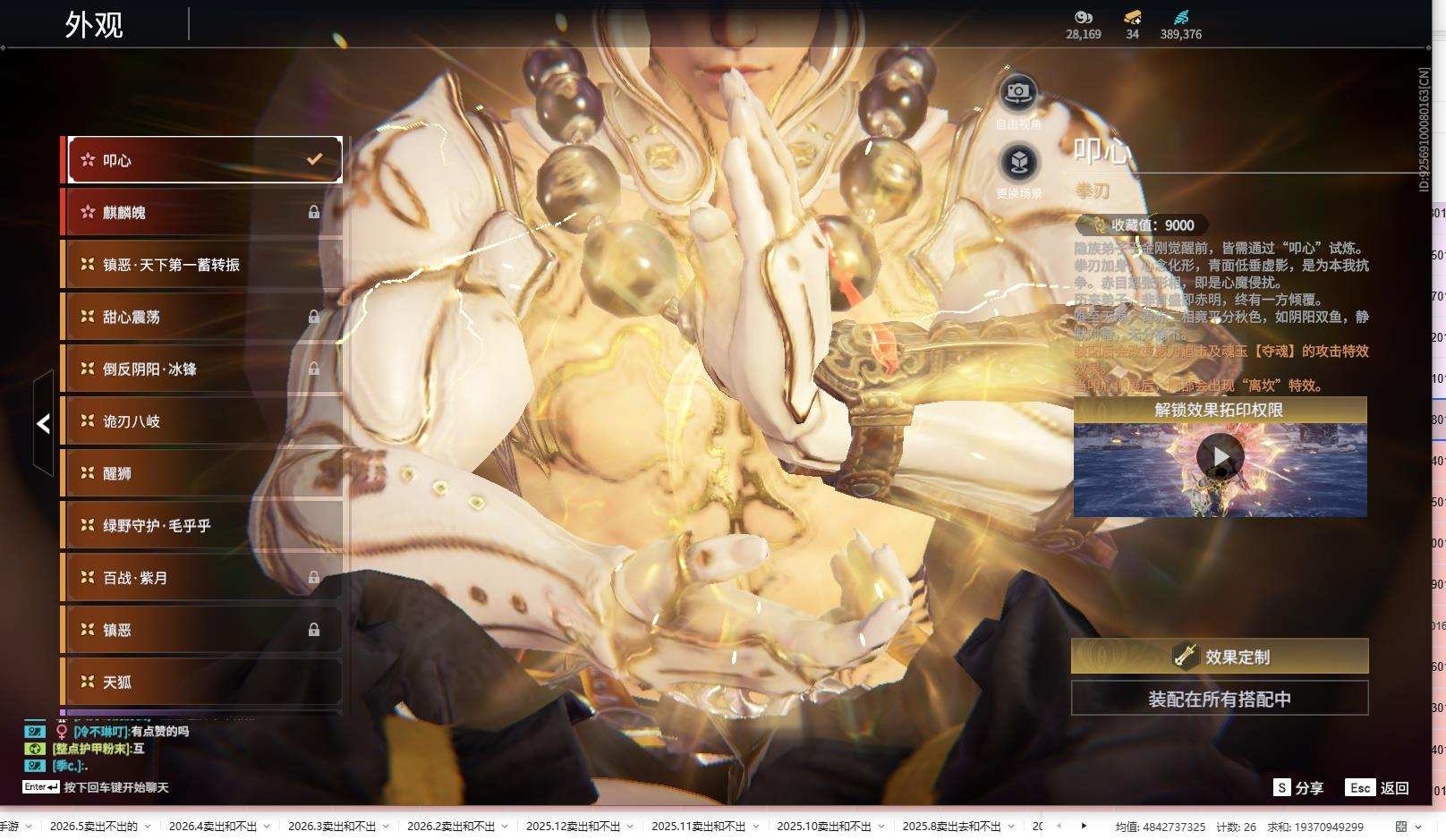Screen dimensions: 1446x840
Task: Click 装配在所有搭配中 button
Action: click(1220, 699)
